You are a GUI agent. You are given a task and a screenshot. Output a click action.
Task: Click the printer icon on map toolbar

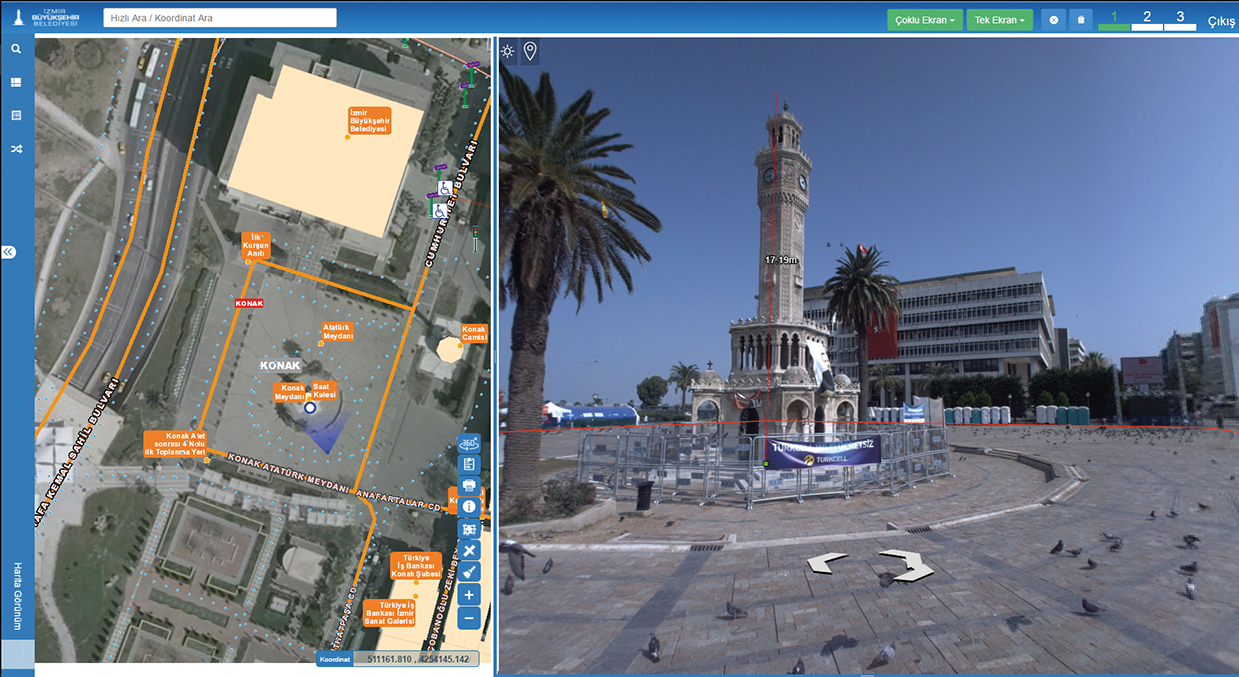[468, 486]
